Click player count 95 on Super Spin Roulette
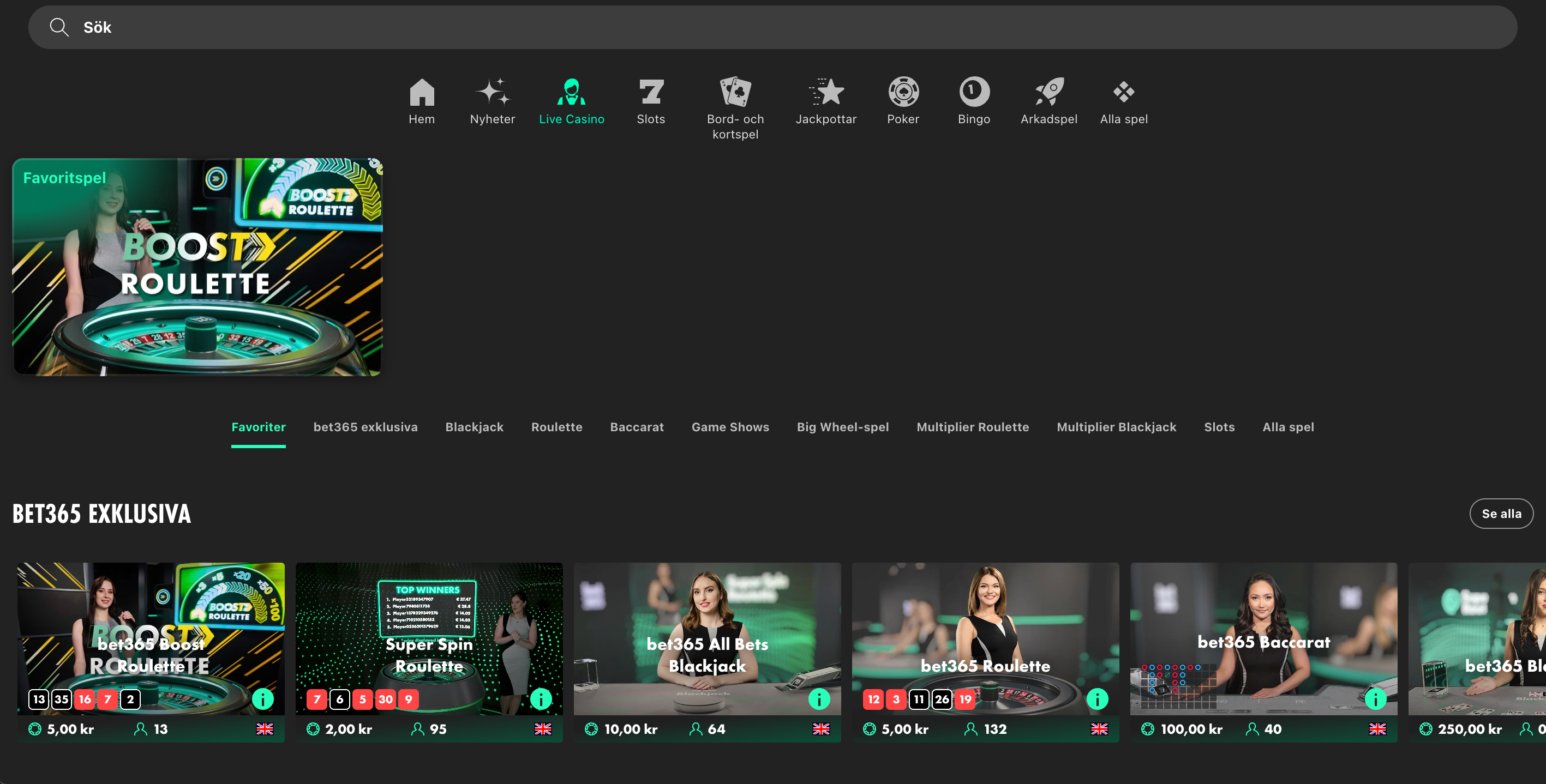The height and width of the screenshot is (784, 1546). click(x=438, y=729)
